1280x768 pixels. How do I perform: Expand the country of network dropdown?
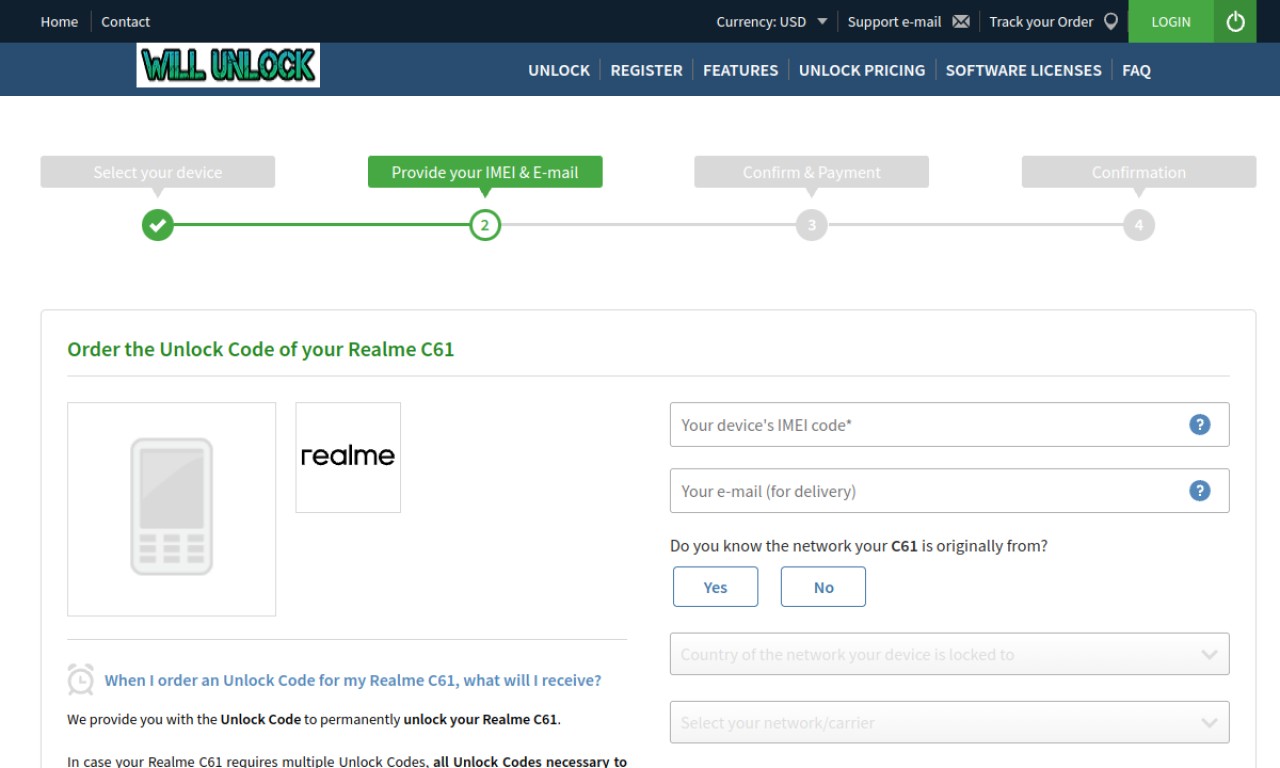point(950,654)
